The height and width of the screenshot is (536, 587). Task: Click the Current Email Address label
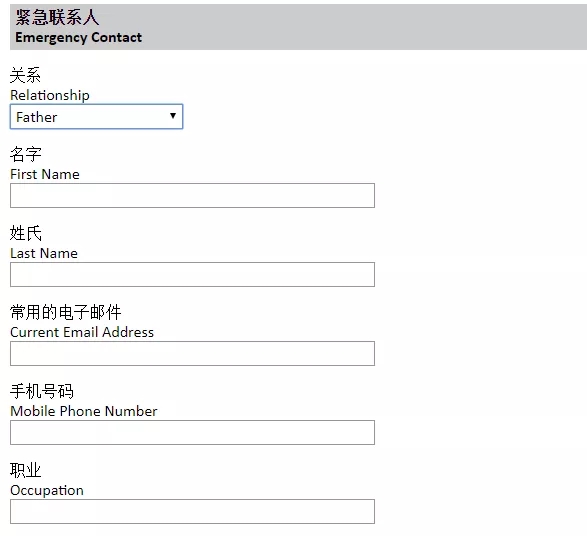pyautogui.click(x=82, y=332)
